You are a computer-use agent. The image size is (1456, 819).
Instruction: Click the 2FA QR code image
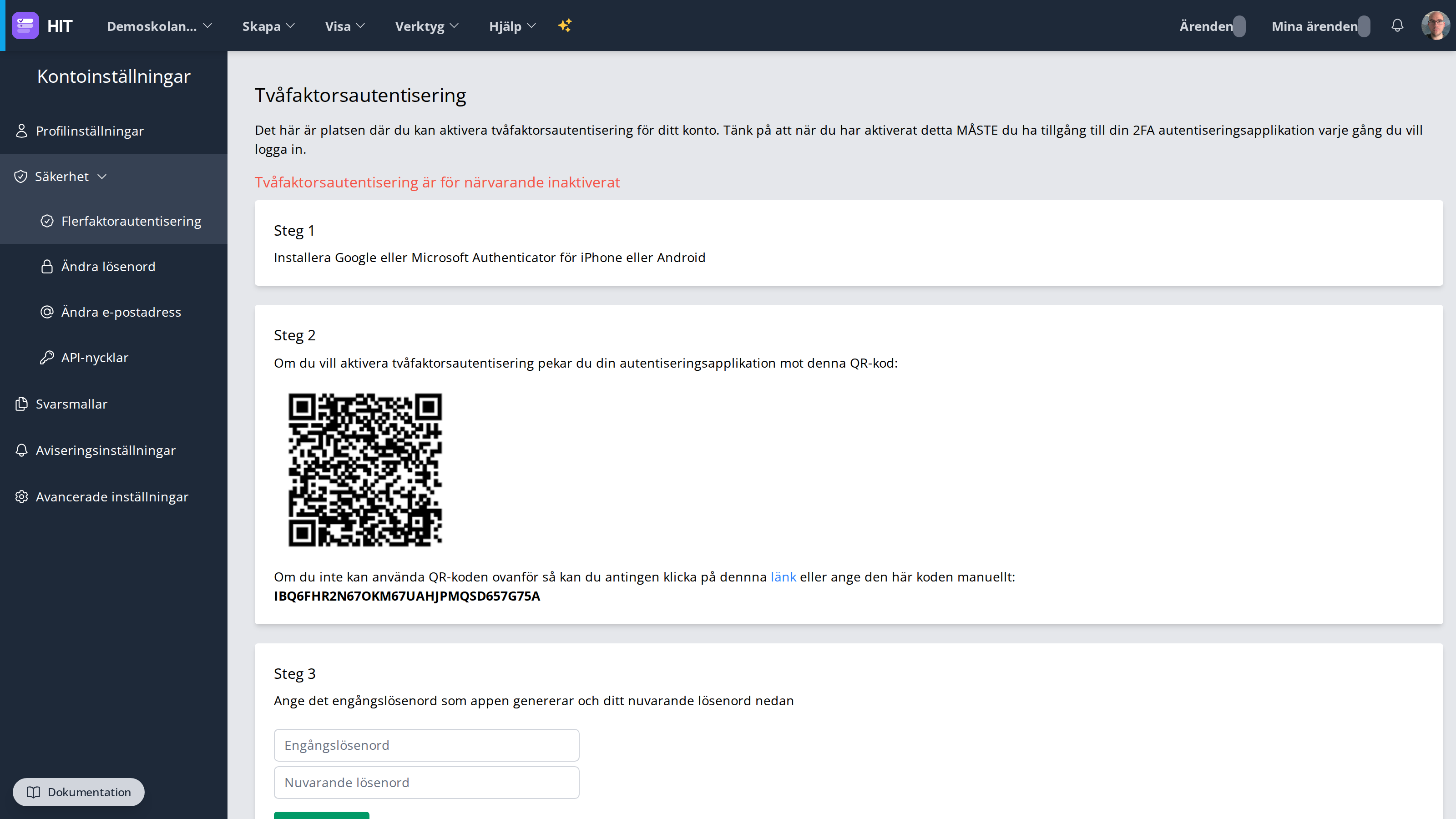point(365,470)
